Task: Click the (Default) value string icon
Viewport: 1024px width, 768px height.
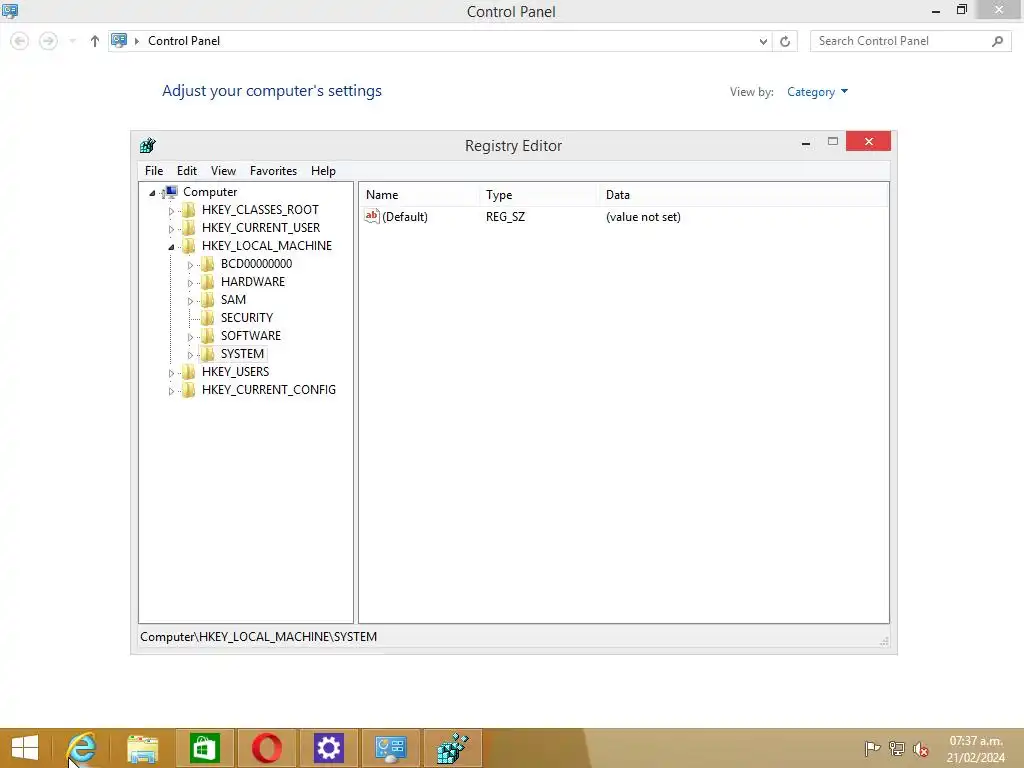Action: click(x=372, y=216)
